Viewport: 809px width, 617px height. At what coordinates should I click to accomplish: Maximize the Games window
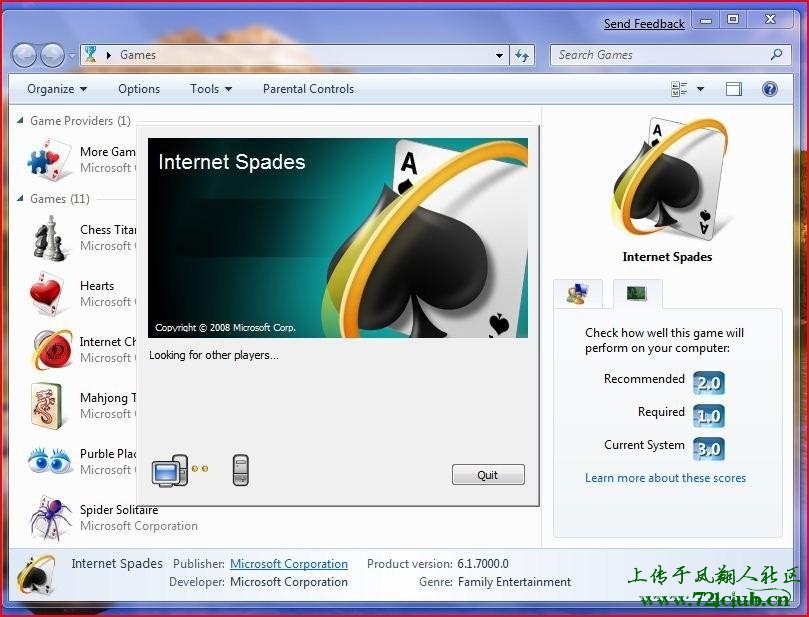pyautogui.click(x=733, y=20)
